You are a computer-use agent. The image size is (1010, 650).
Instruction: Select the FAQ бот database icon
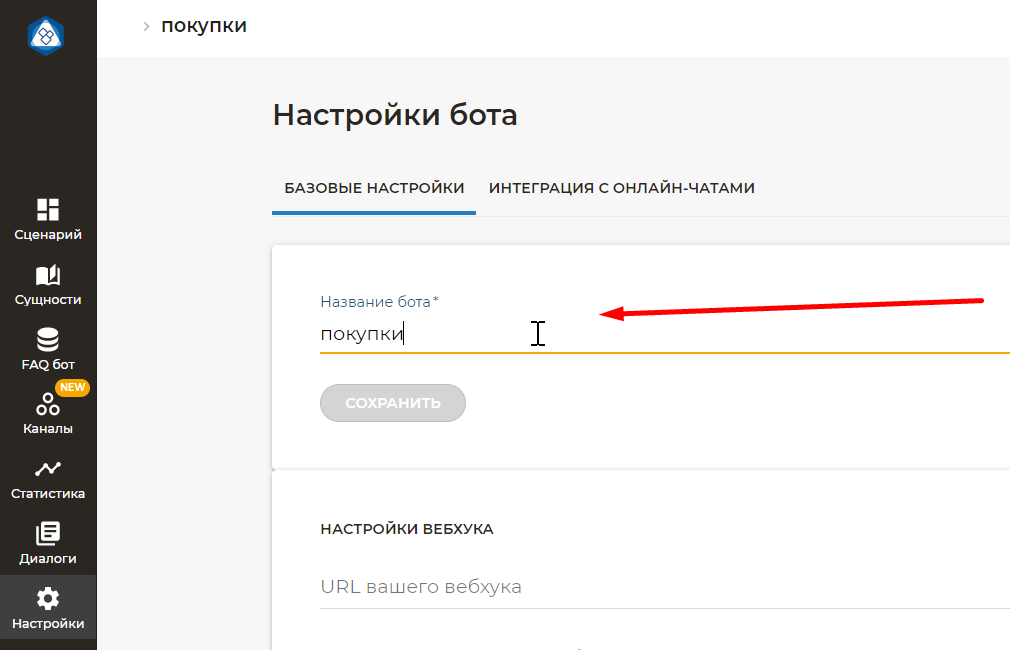tap(48, 340)
